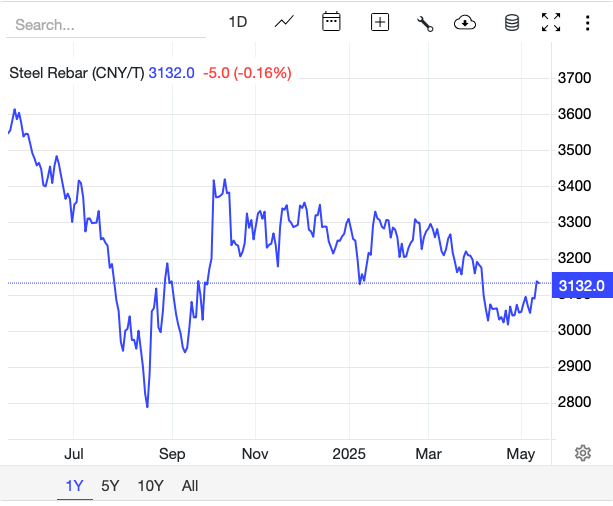Screen dimensions: 613x506
Task: Click the red -5.0 (-0.16%) change value
Action: (x=246, y=72)
